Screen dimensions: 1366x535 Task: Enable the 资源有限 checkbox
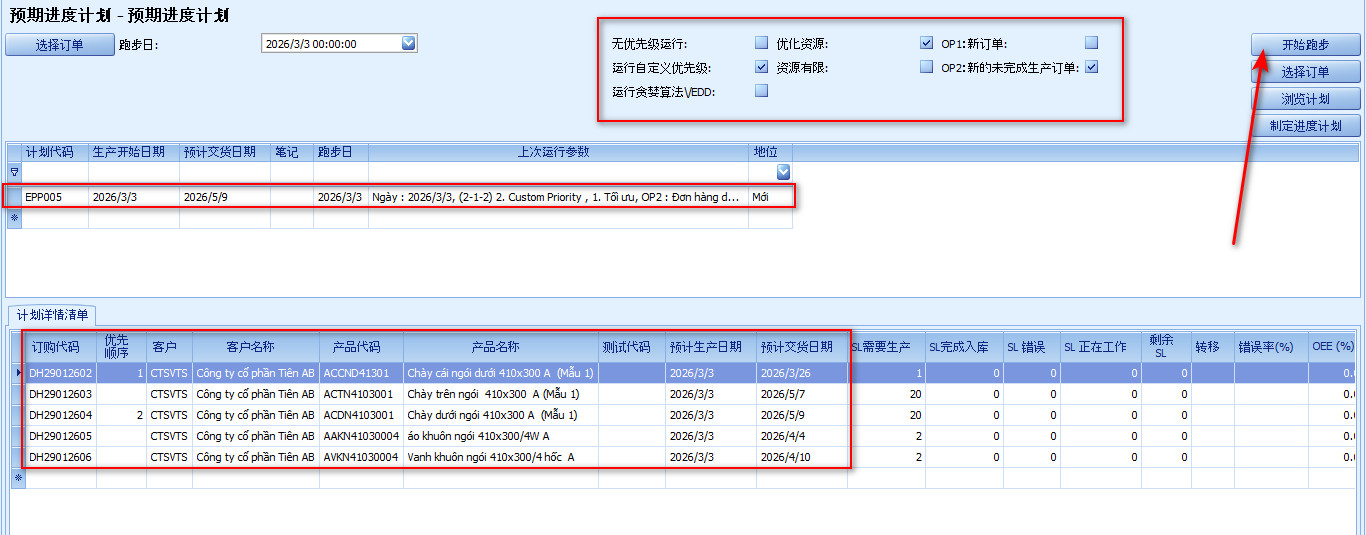point(926,68)
